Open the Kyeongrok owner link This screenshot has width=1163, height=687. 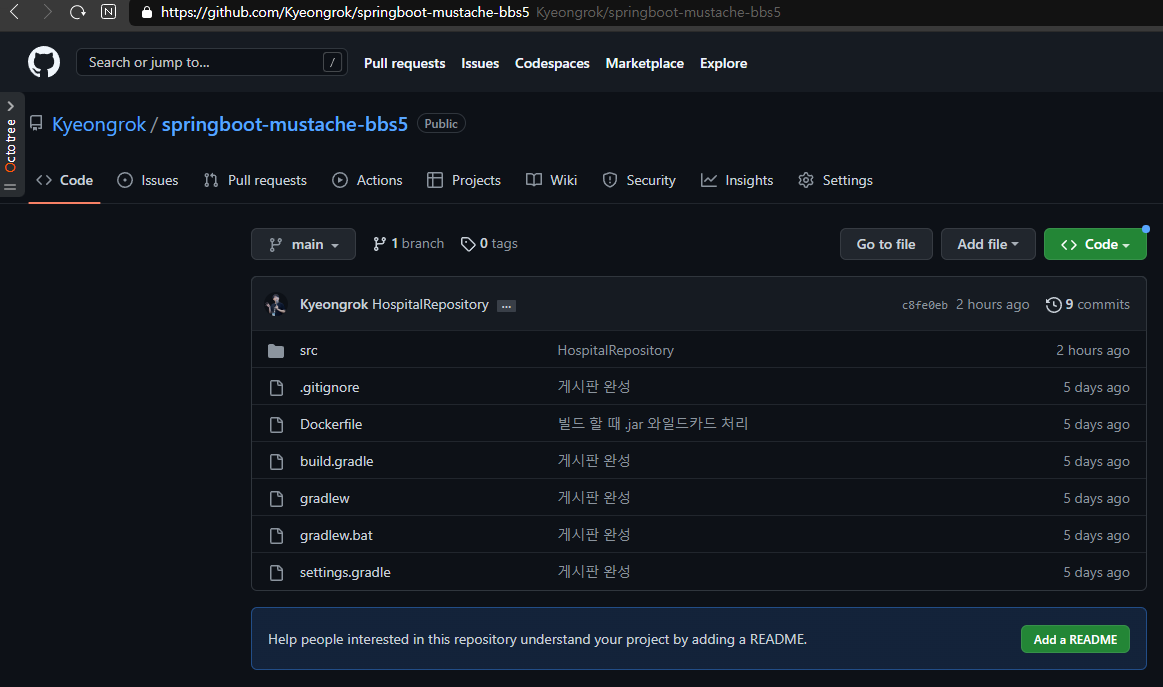(x=99, y=124)
